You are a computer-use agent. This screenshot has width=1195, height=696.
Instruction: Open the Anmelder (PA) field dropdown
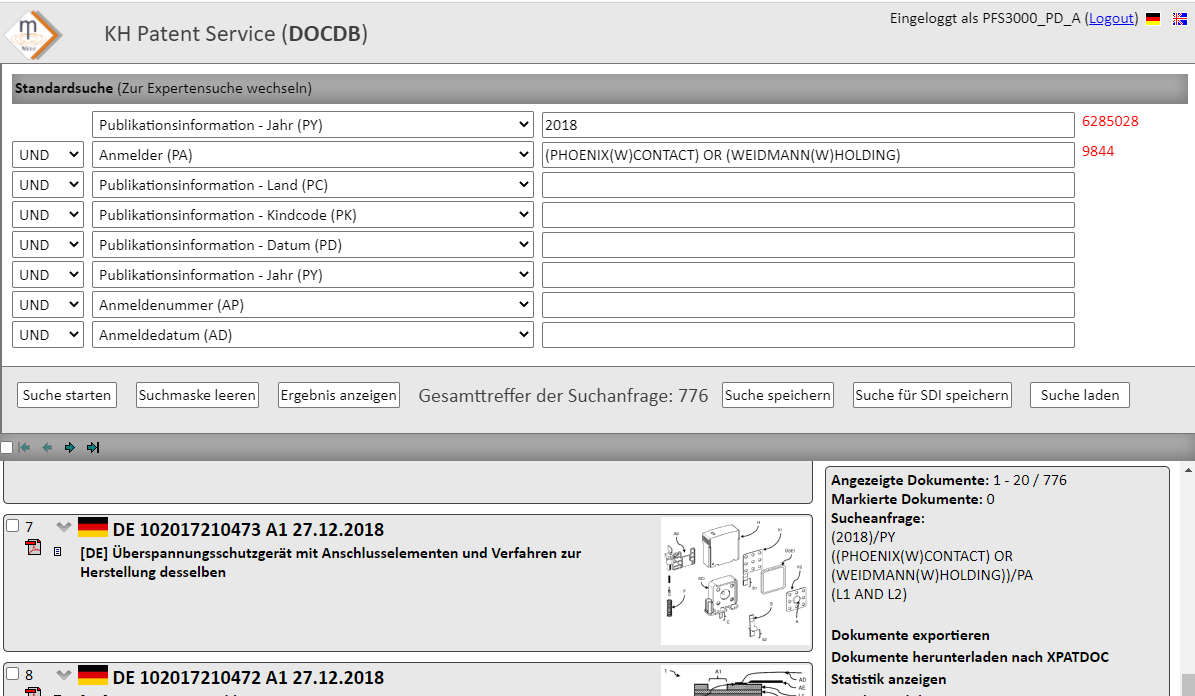[312, 155]
